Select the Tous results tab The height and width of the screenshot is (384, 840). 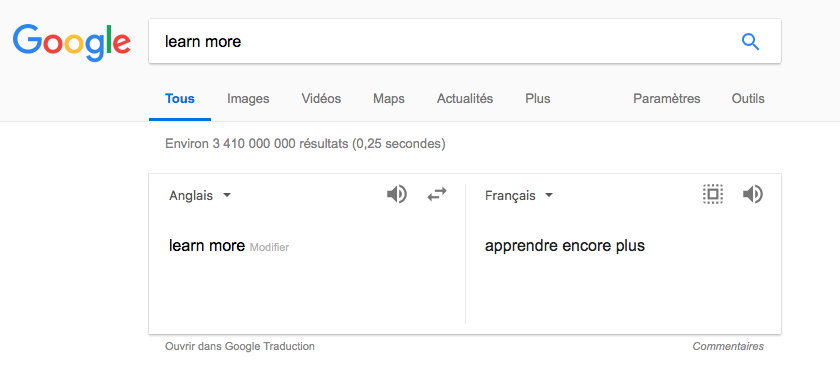(180, 99)
